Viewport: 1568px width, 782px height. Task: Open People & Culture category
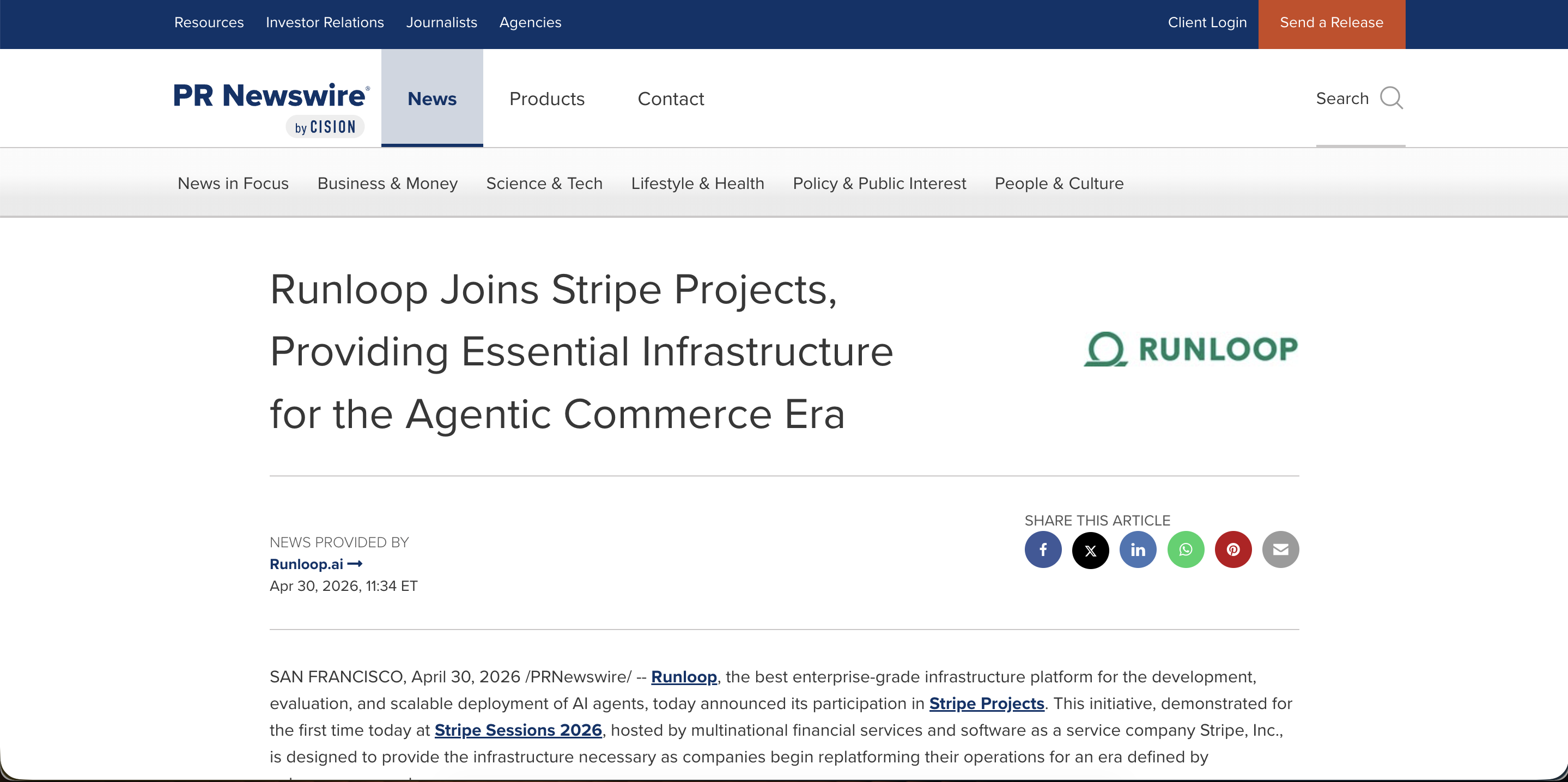[x=1059, y=183]
